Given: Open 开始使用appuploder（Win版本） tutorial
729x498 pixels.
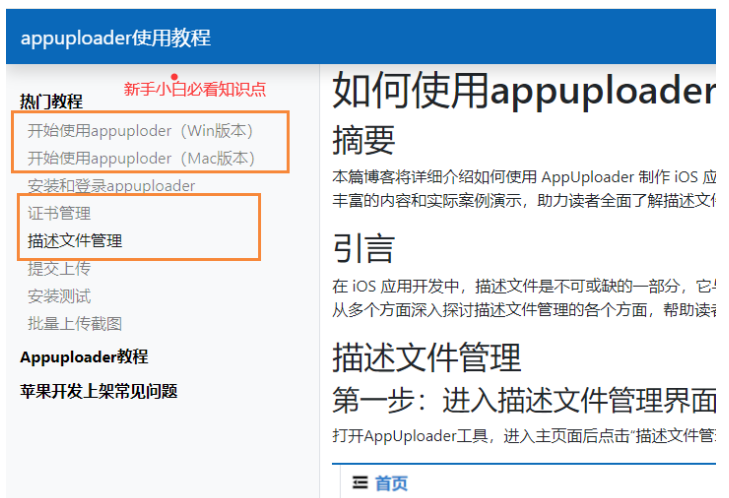Looking at the screenshot, I should (x=140, y=131).
